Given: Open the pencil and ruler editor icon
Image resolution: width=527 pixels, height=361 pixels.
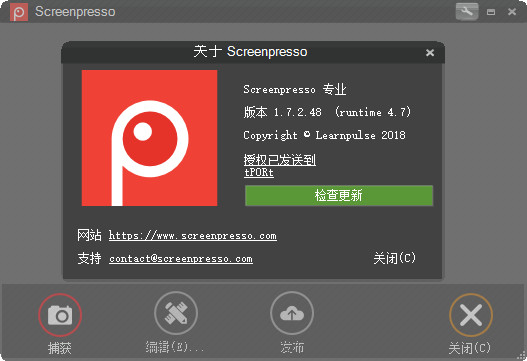Looking at the screenshot, I should point(176,313).
